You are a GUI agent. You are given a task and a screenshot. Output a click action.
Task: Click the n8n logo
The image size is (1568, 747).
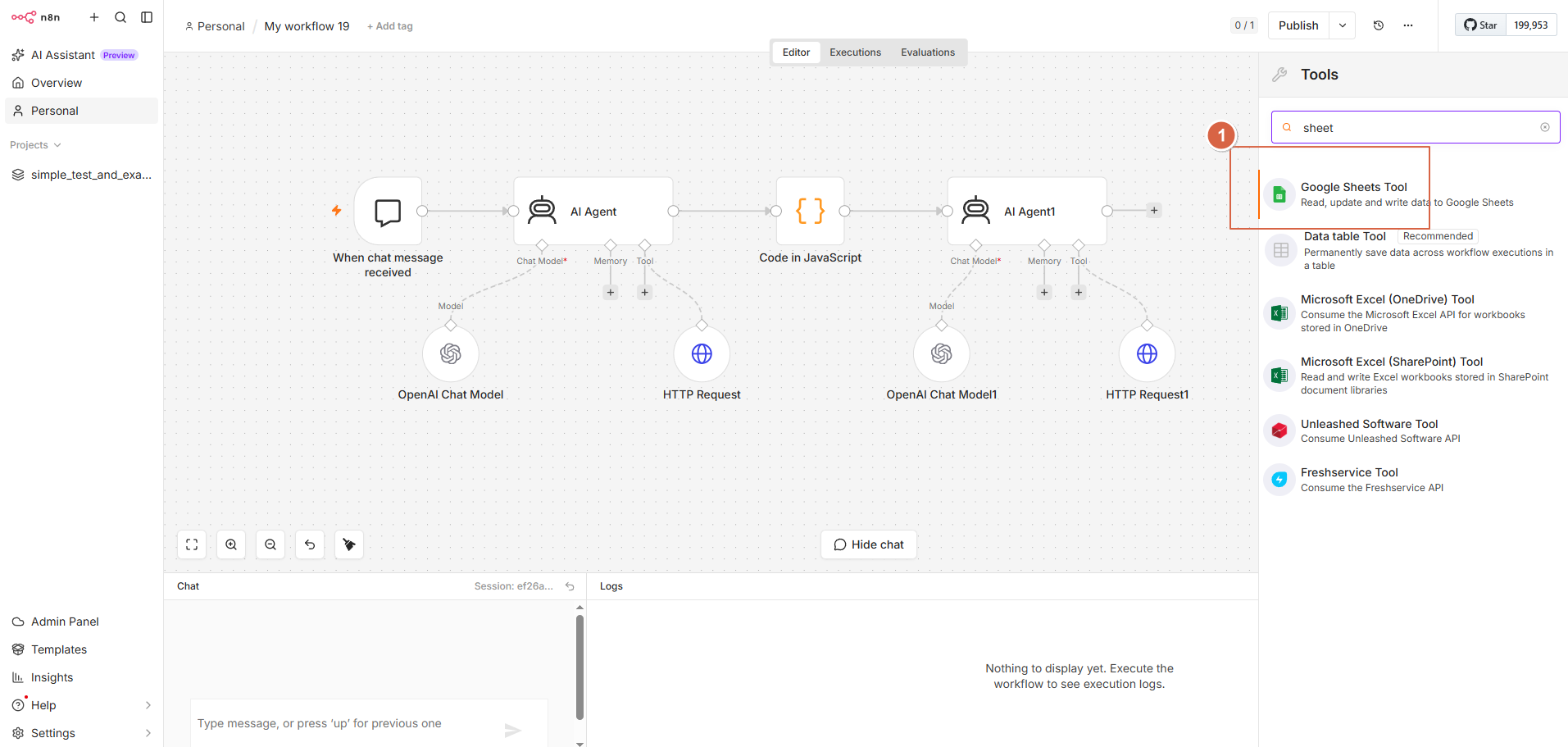pyautogui.click(x=35, y=17)
